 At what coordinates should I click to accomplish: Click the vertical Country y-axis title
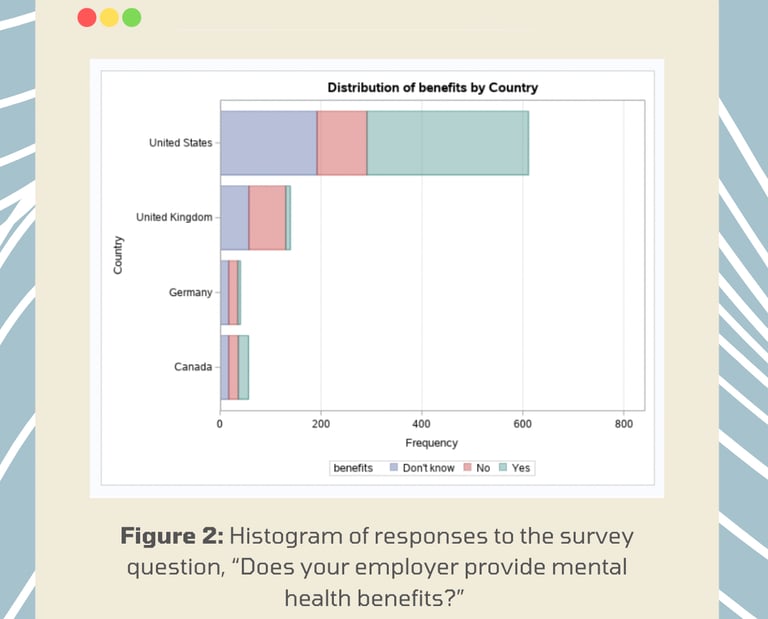[118, 255]
